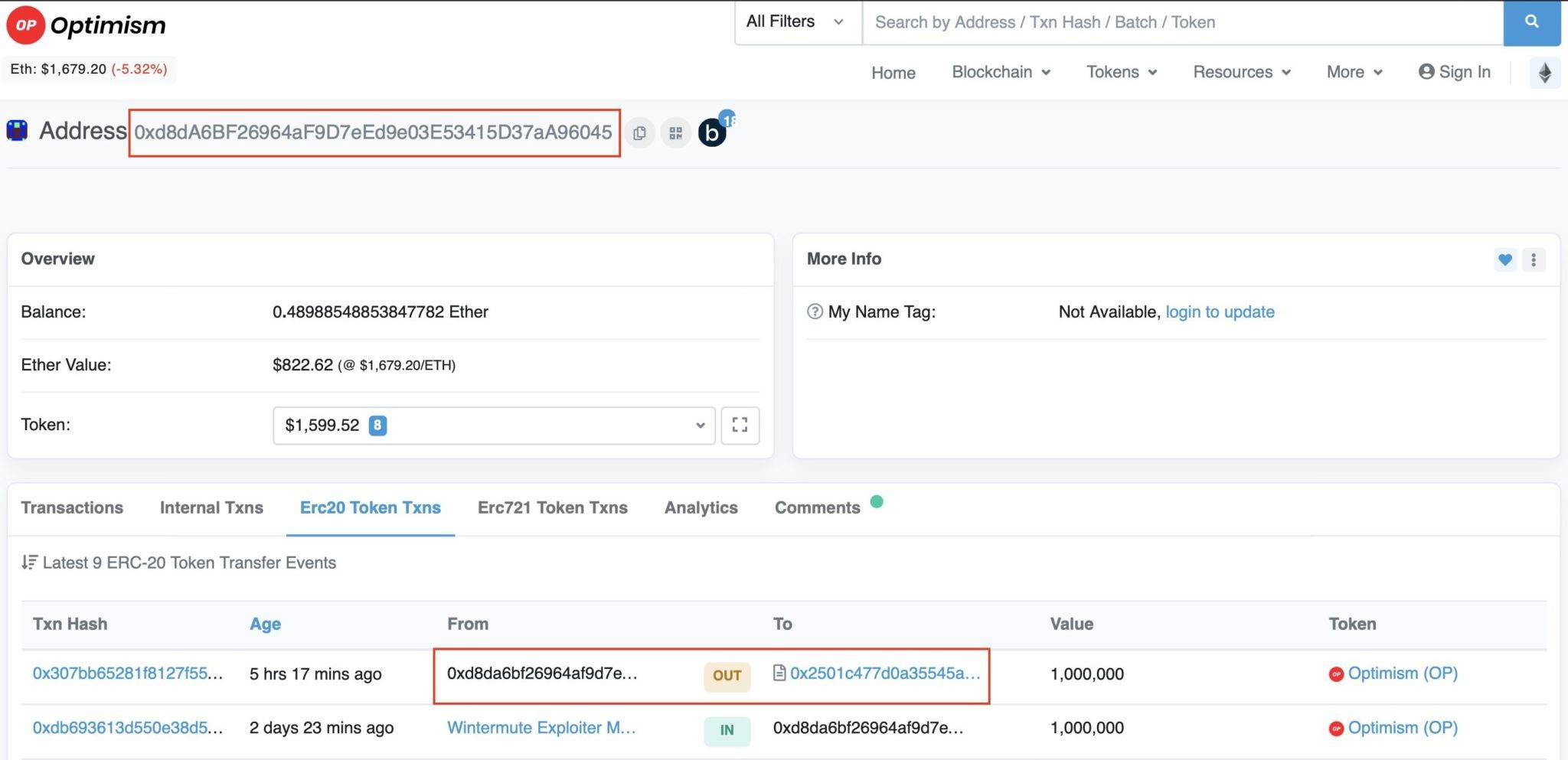
Task: Click the 1,000,000 value in the OUT row
Action: [1087, 674]
